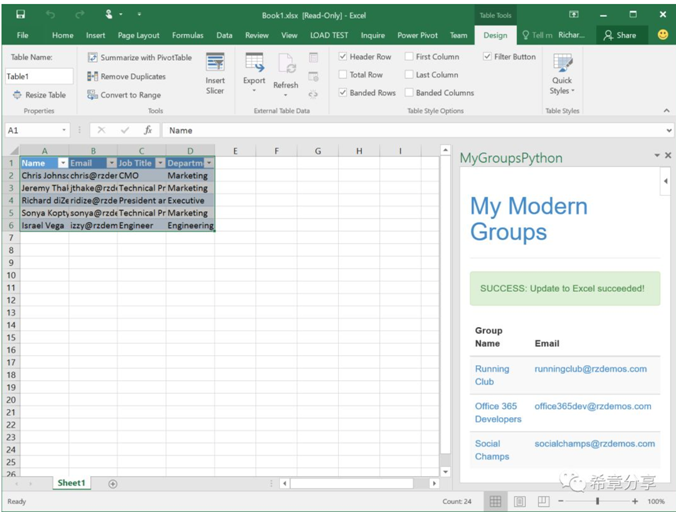
Task: Click Resize Table button
Action: coord(40,95)
